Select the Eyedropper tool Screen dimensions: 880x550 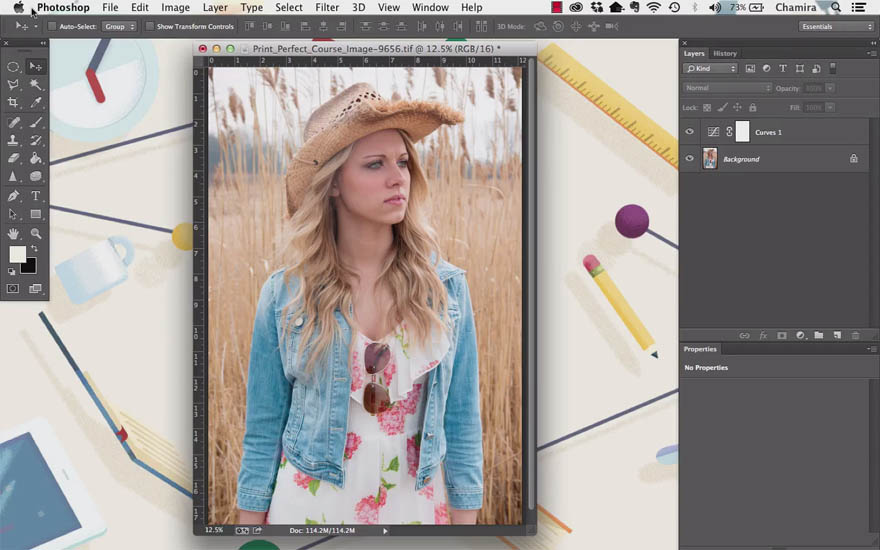coord(35,103)
